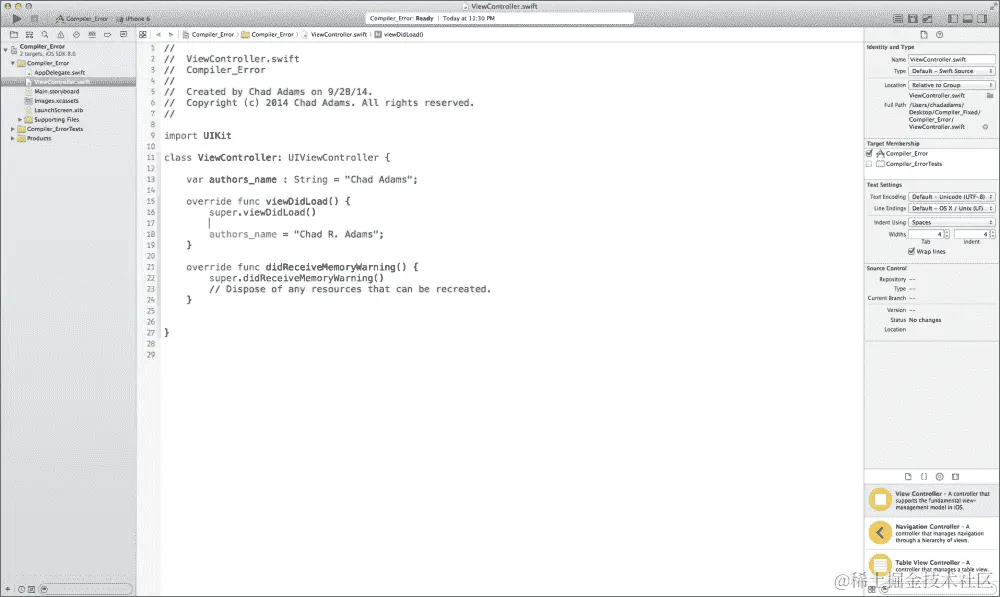Open the Find navigator magnifier icon
Image resolution: width=1000 pixels, height=597 pixels.
pos(45,34)
